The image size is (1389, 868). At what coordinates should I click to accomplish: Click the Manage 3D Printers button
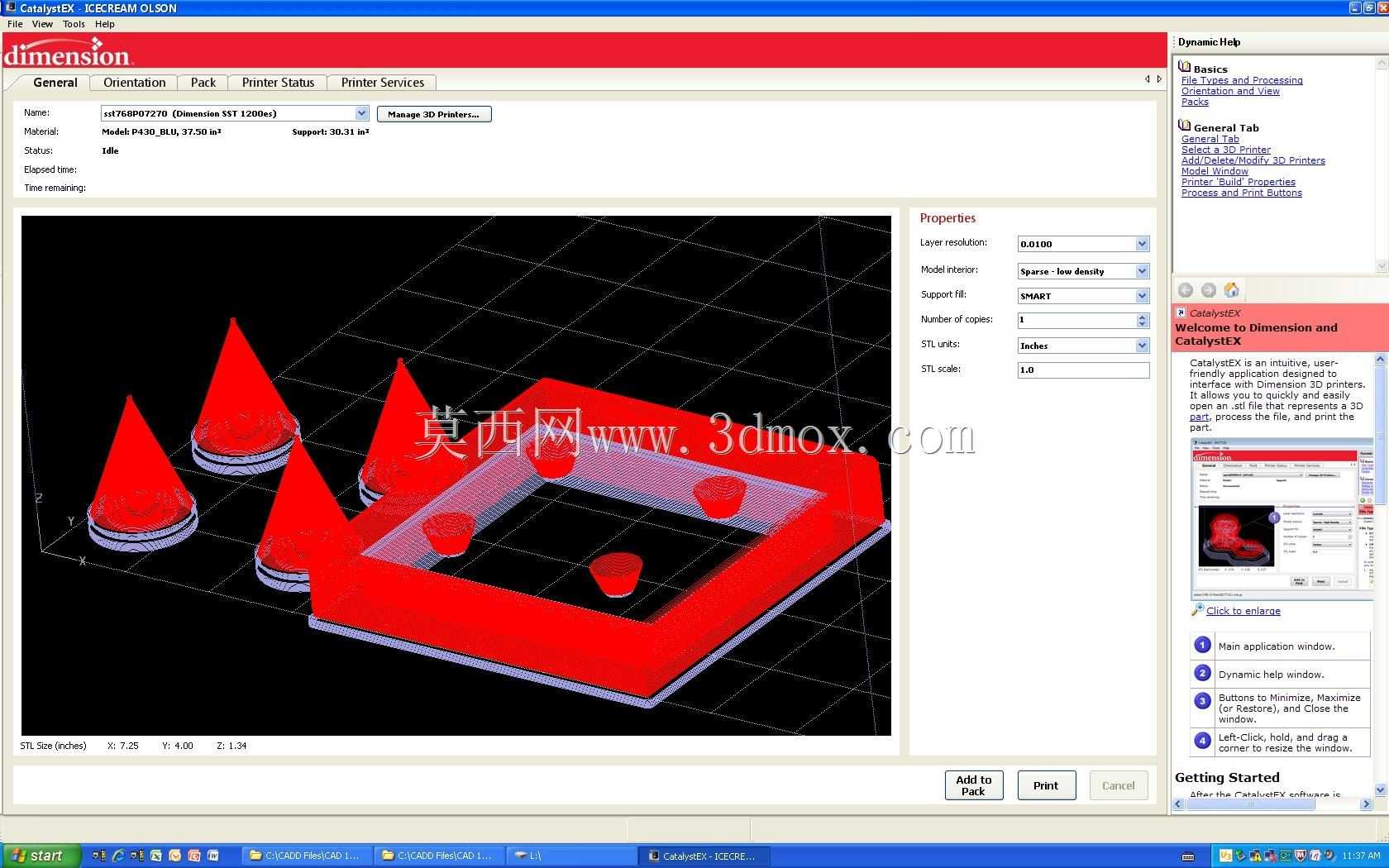click(x=434, y=114)
